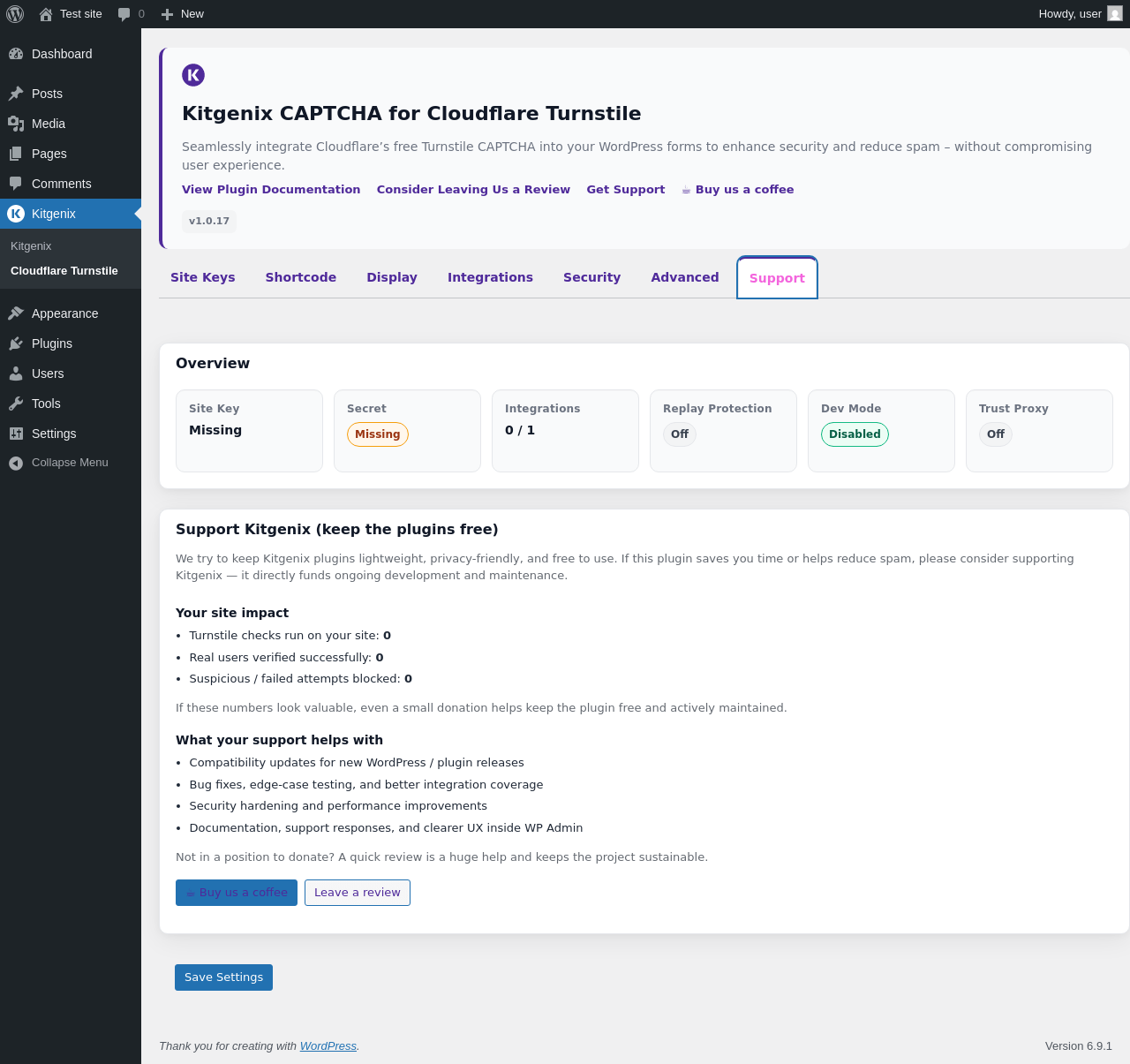
Task: Click the Collapse Menu arrow icon
Action: click(16, 463)
